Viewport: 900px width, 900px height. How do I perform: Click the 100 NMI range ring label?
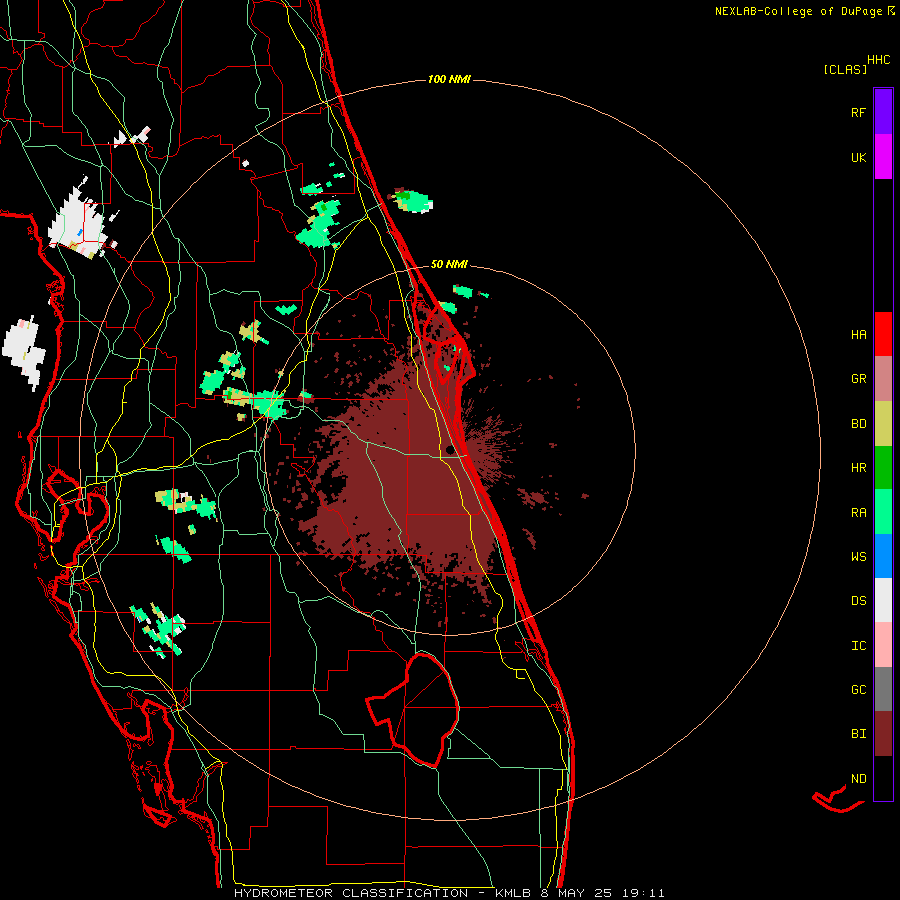tap(449, 79)
